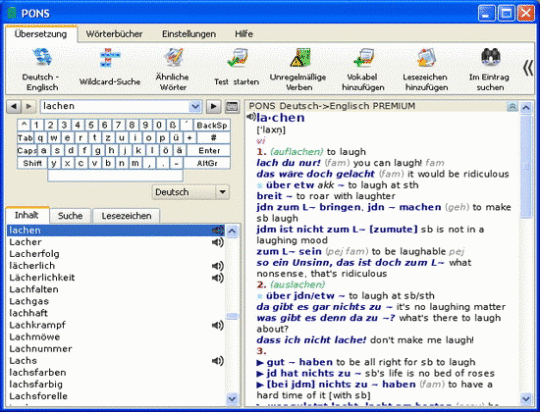This screenshot has width=540, height=412.
Task: Click the ä virtual key
Action: (x=179, y=151)
